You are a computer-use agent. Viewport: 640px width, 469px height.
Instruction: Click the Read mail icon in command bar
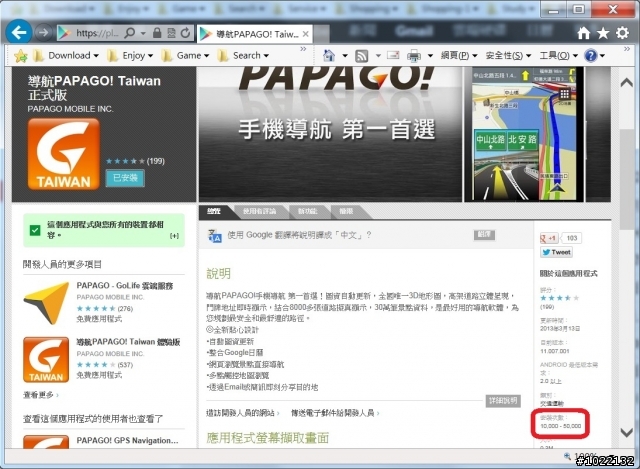[x=393, y=55]
